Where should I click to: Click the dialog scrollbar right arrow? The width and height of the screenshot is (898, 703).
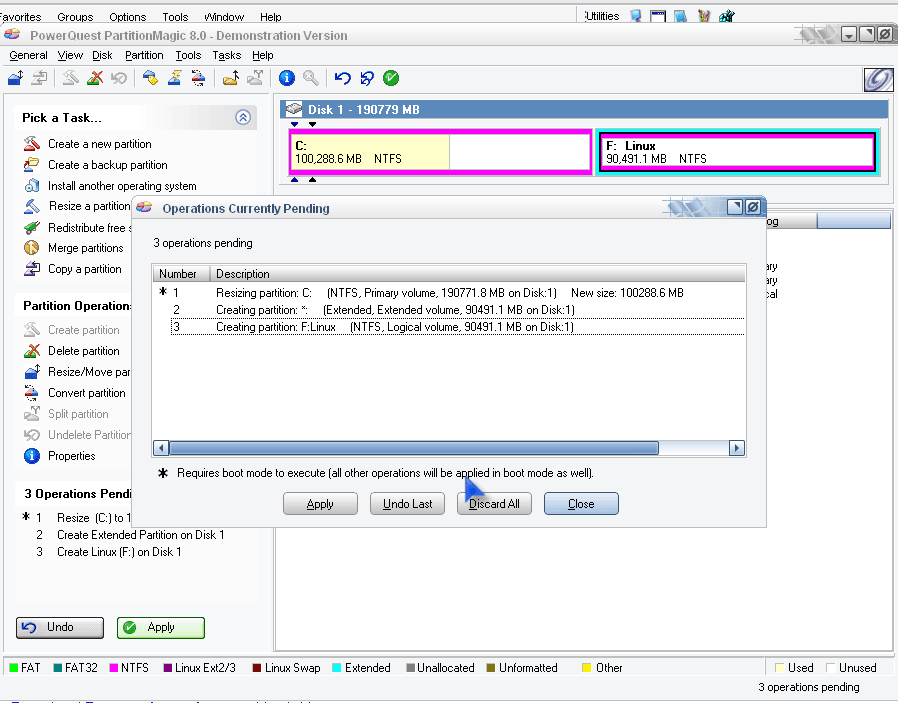pyautogui.click(x=737, y=449)
